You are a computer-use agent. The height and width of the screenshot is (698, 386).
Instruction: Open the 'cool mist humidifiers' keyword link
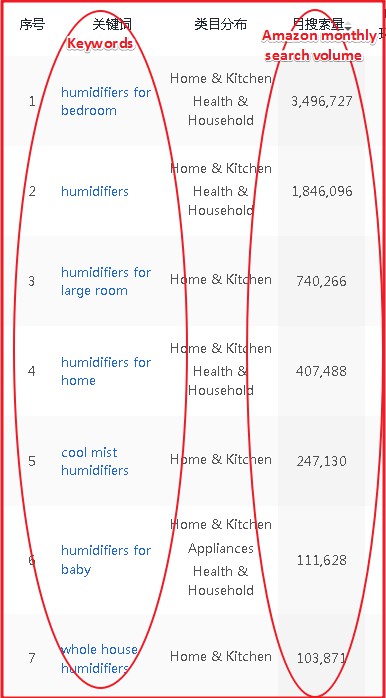(95, 461)
